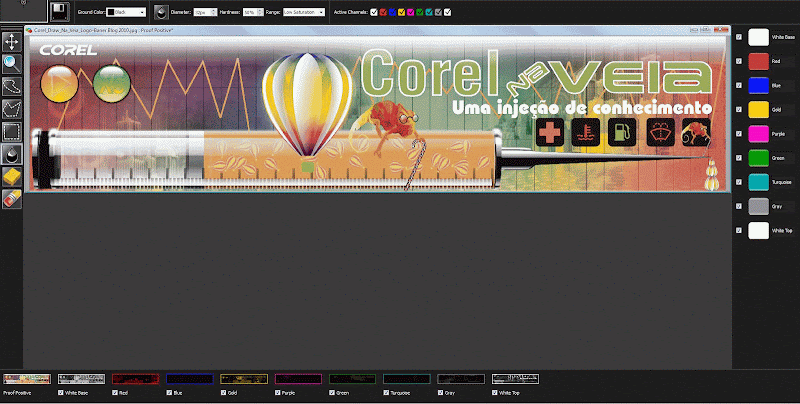Toggle the bottom strip White Top checkbox
Screen dimensions: 800x404
(494, 393)
